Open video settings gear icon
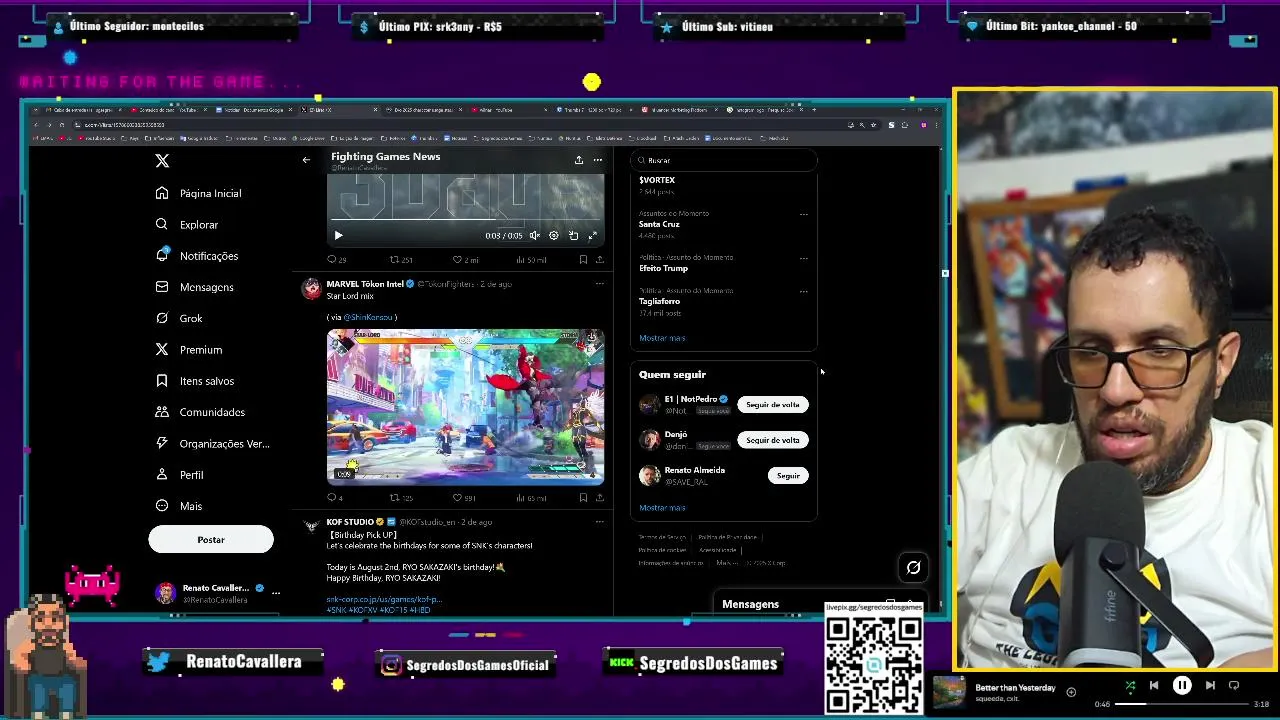Image resolution: width=1280 pixels, height=720 pixels. click(554, 236)
